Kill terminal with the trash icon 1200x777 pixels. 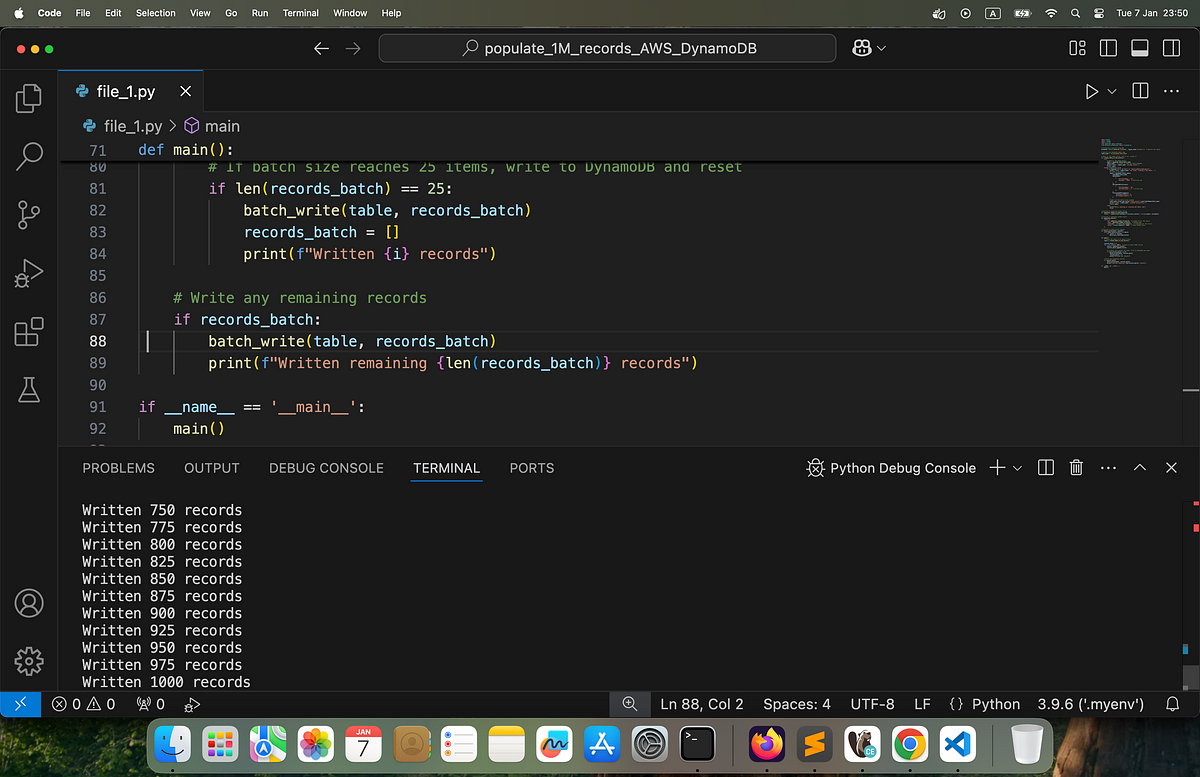click(x=1076, y=467)
